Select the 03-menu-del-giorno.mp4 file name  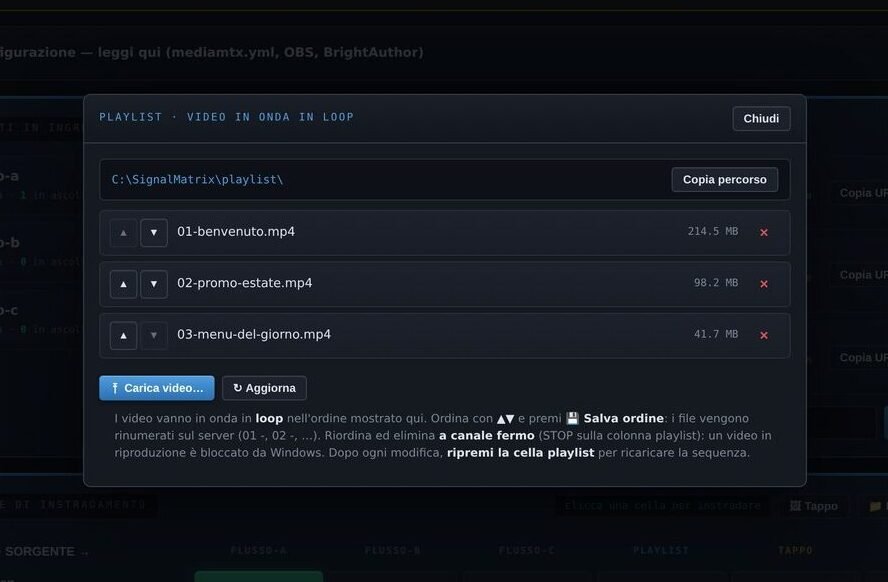point(254,335)
